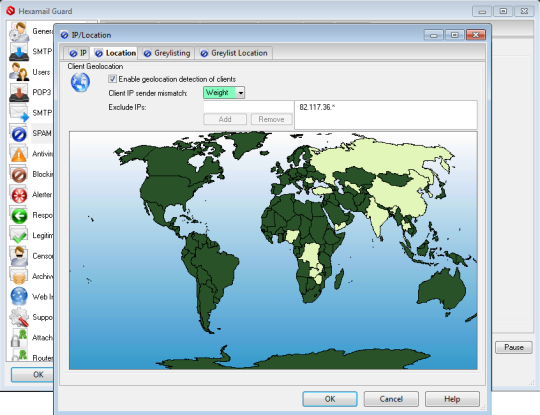Select Antarctica on the world map
Screen dimensions: 540x415
[310, 360]
